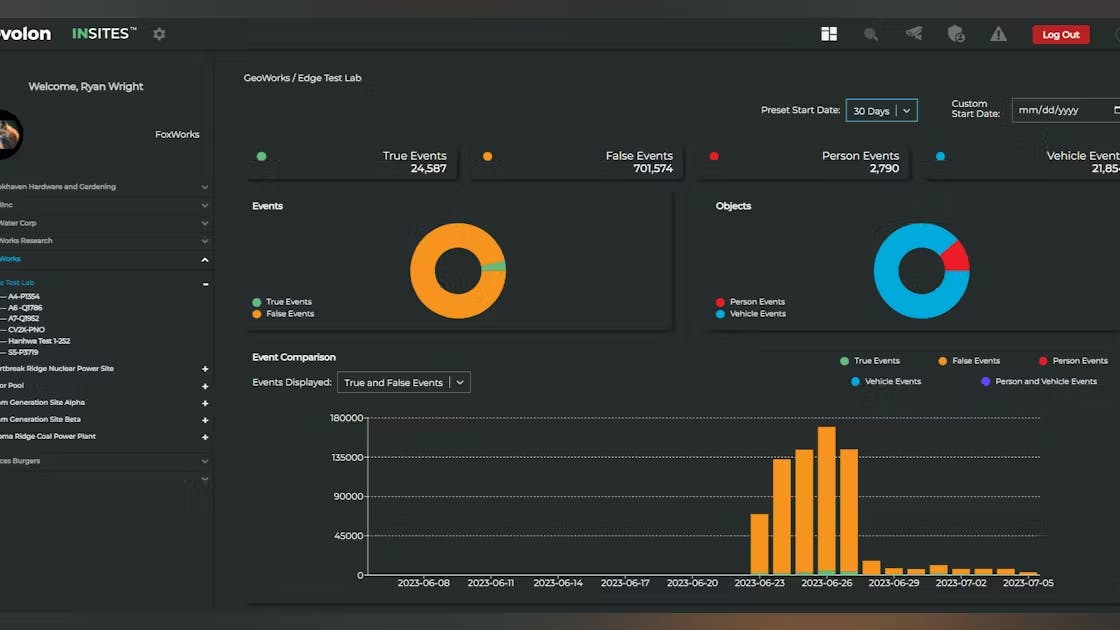
Task: Select camera A4-P1354 in site tree
Action: [x=24, y=297]
